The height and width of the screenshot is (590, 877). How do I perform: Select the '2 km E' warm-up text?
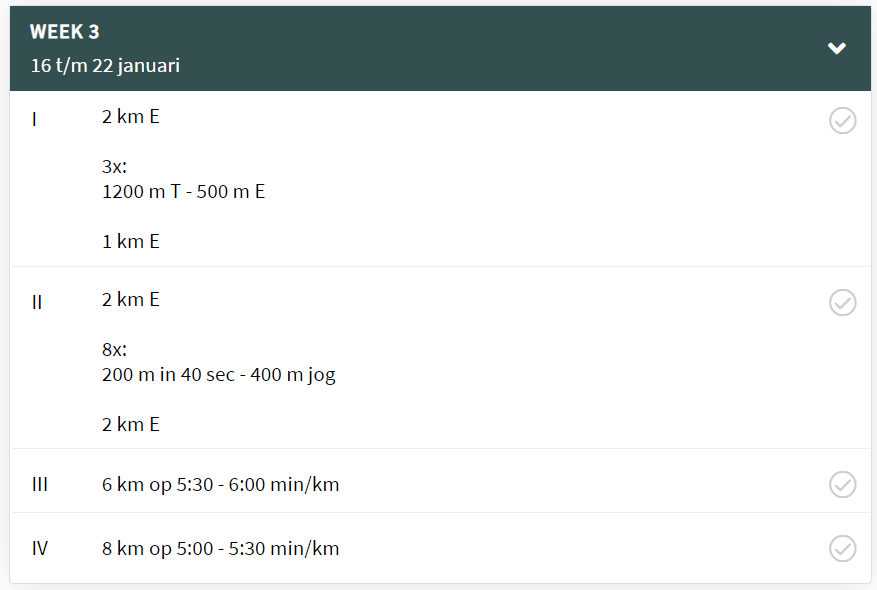pyautogui.click(x=130, y=116)
